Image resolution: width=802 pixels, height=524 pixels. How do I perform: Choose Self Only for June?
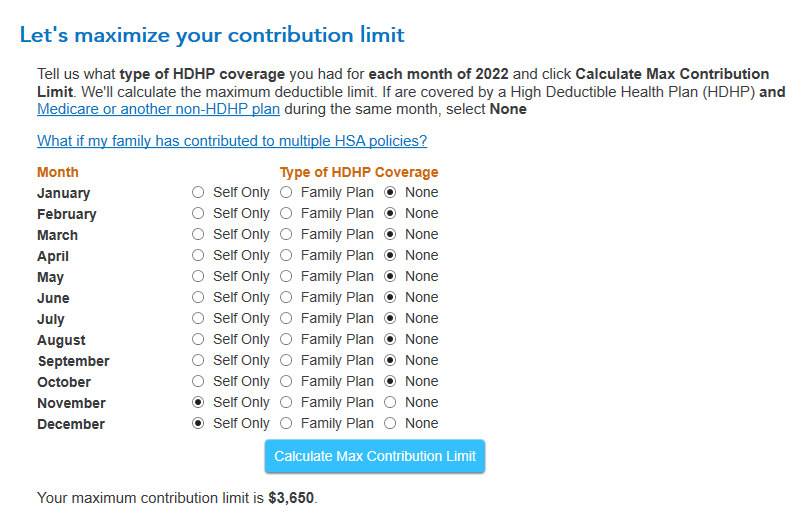coord(198,297)
